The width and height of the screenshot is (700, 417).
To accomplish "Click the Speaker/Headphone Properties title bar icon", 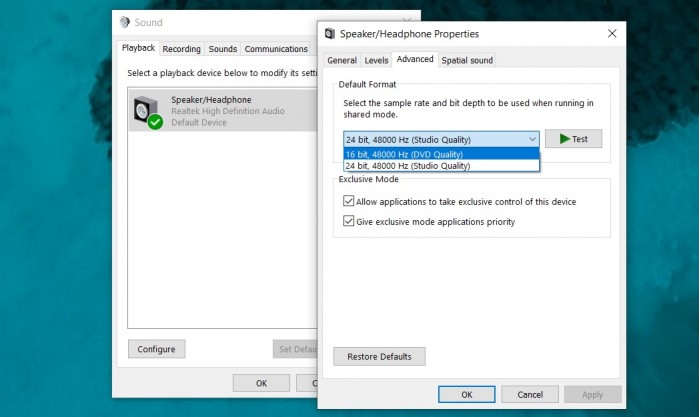I will coord(330,33).
